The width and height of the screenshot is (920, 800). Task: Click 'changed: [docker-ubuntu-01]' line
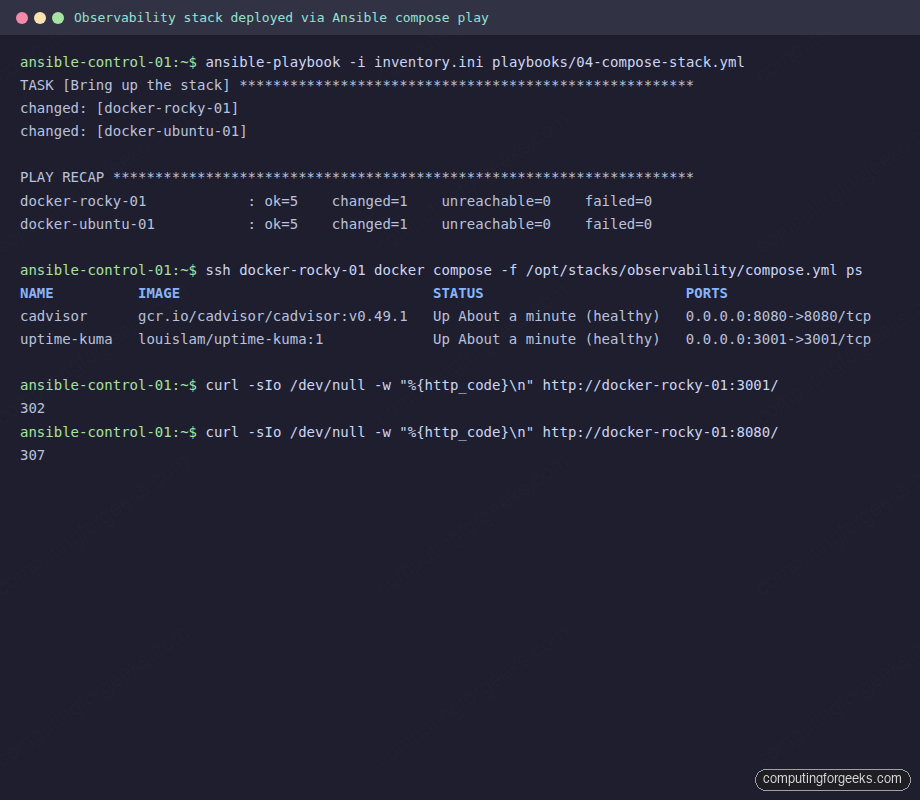click(133, 131)
